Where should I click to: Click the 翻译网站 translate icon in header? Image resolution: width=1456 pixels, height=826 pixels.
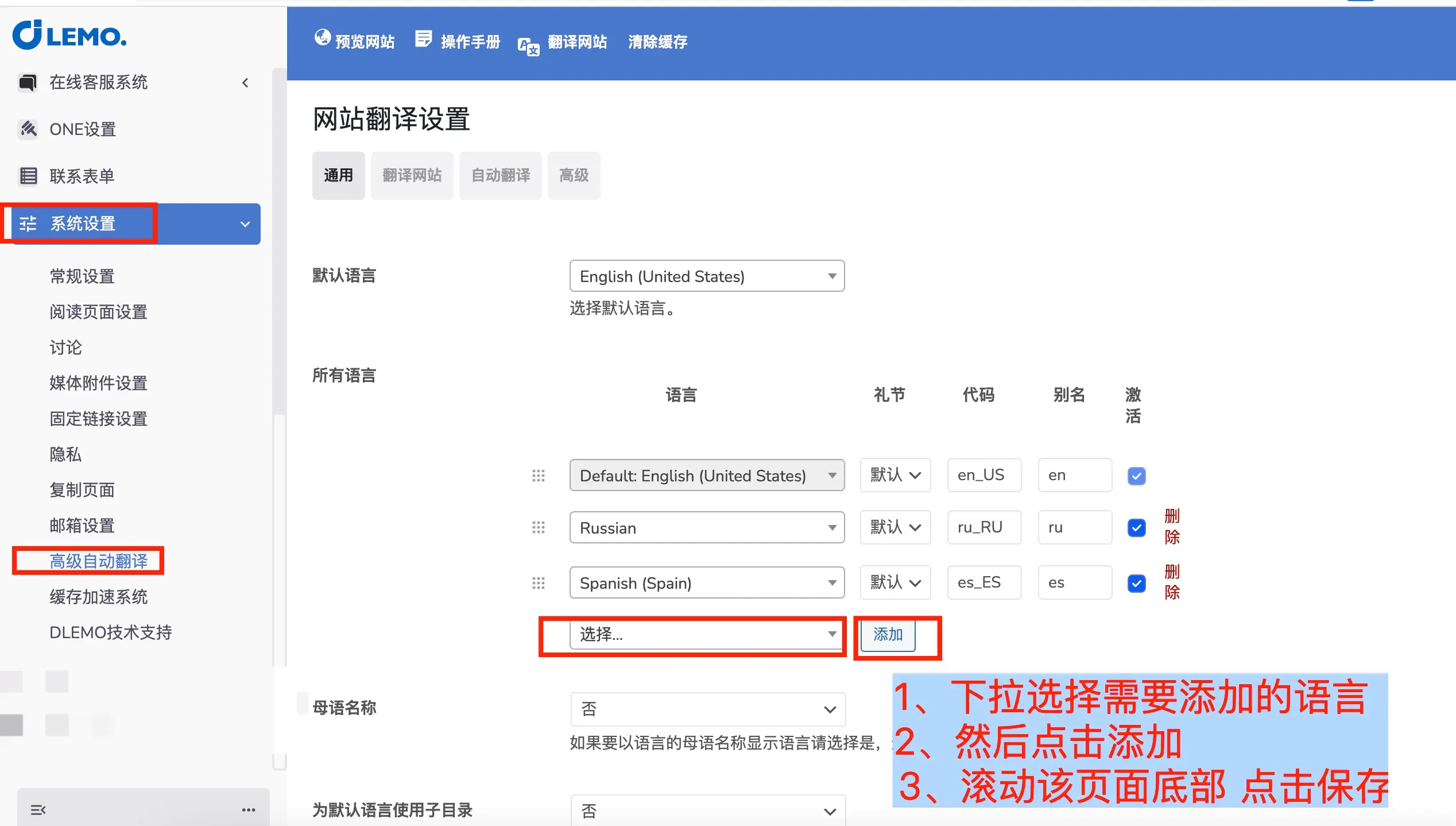tap(528, 46)
